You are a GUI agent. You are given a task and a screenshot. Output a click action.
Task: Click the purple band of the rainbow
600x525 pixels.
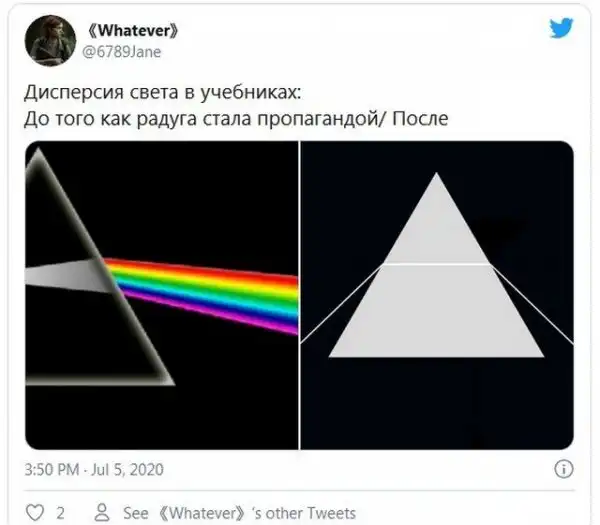(210, 312)
